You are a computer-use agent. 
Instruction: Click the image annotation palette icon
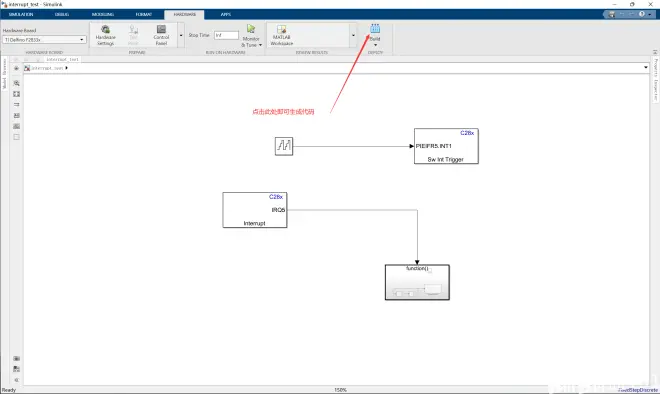(16, 126)
